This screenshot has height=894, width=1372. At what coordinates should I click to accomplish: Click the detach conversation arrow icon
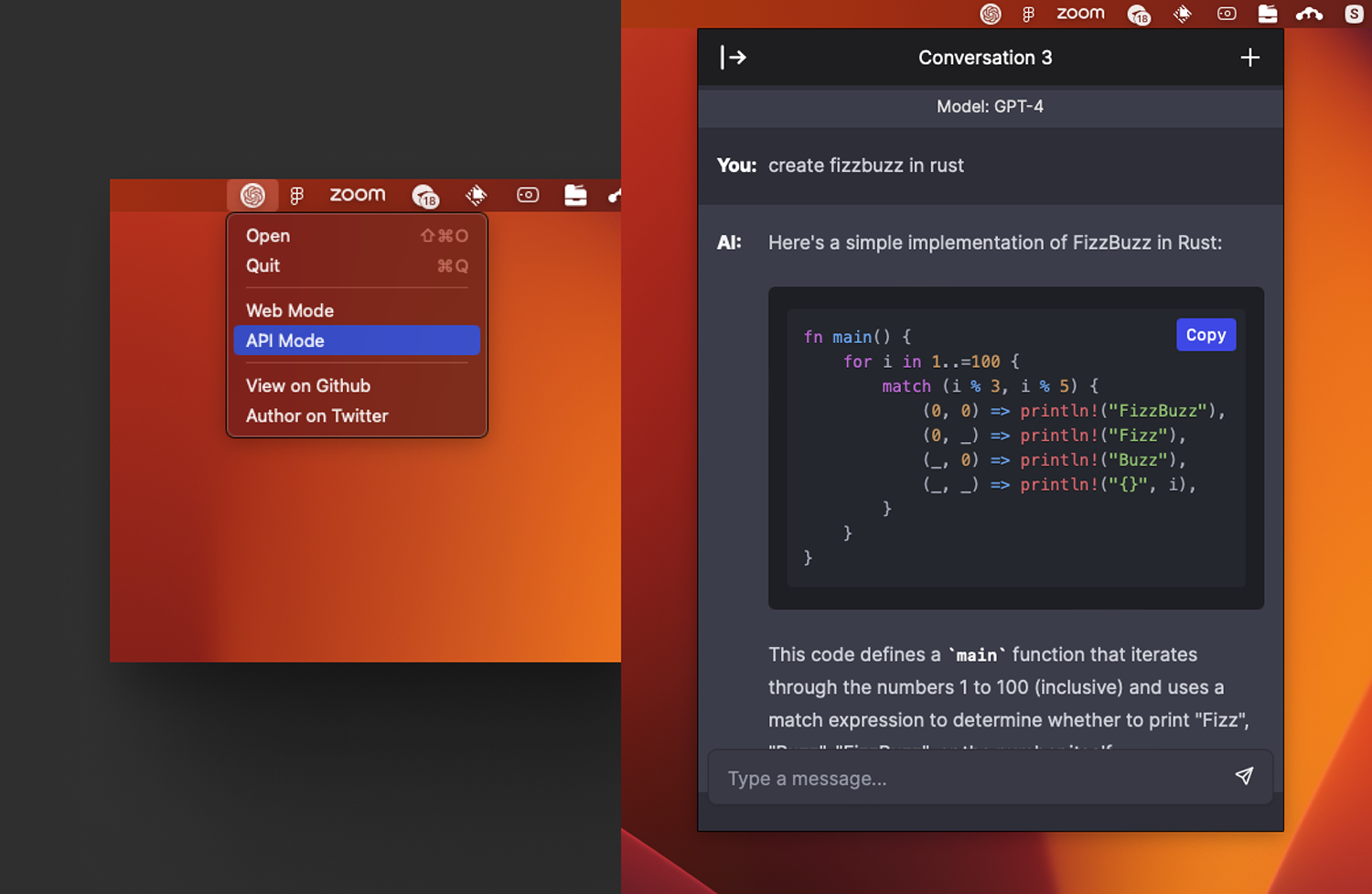click(x=732, y=57)
